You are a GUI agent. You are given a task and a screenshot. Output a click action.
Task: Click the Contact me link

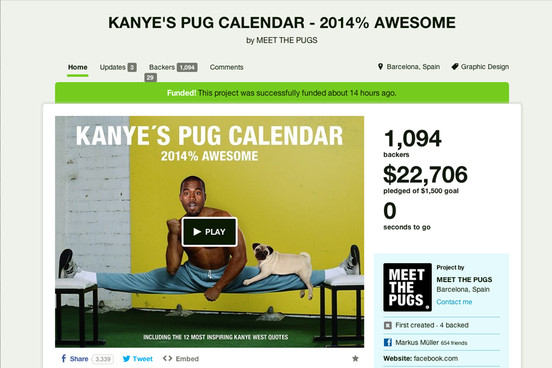click(454, 302)
